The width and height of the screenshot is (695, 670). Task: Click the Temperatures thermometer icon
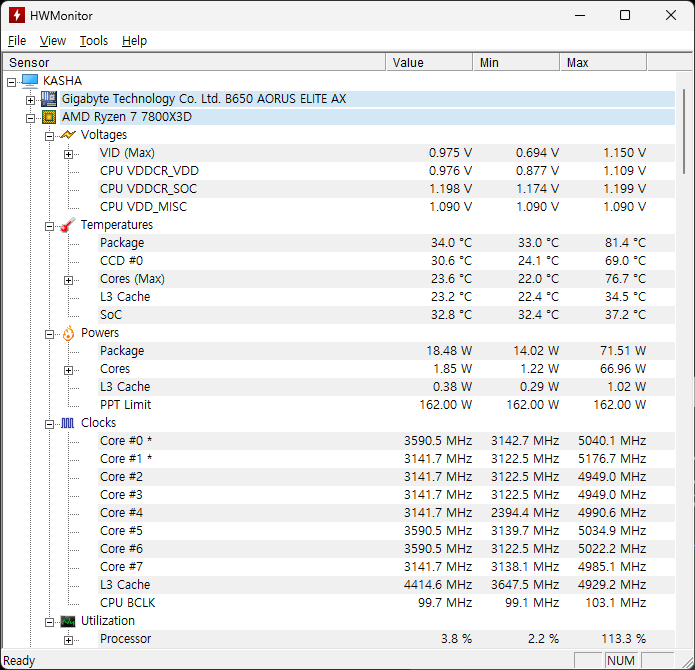point(68,225)
